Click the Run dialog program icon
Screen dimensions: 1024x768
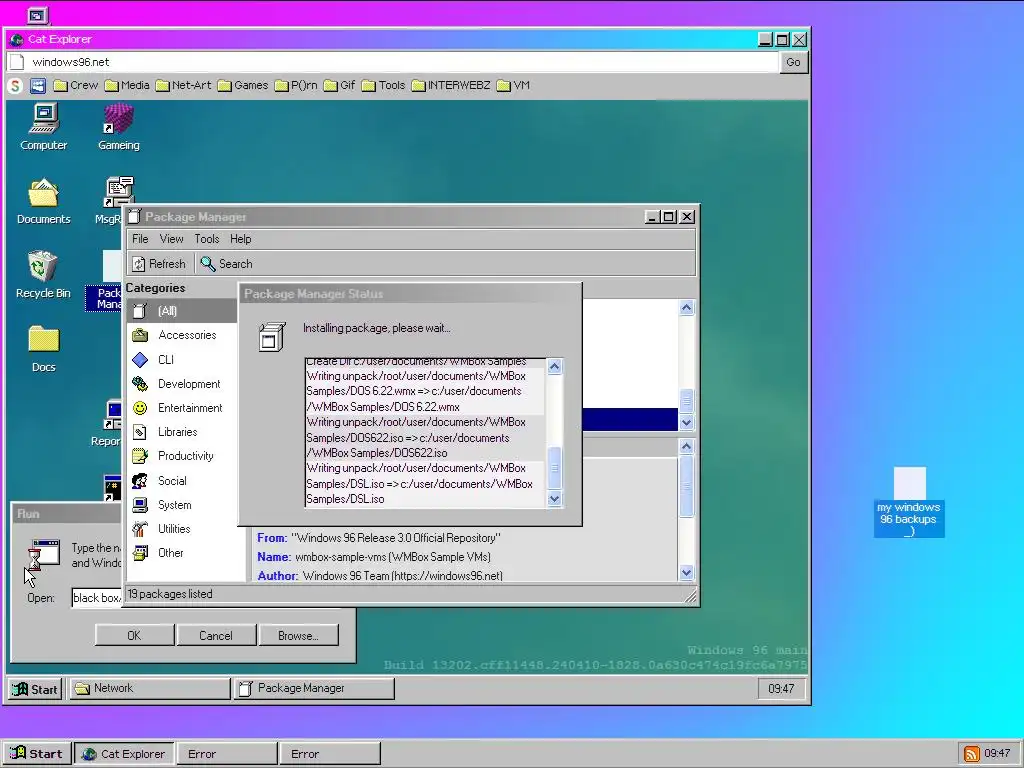pos(43,556)
